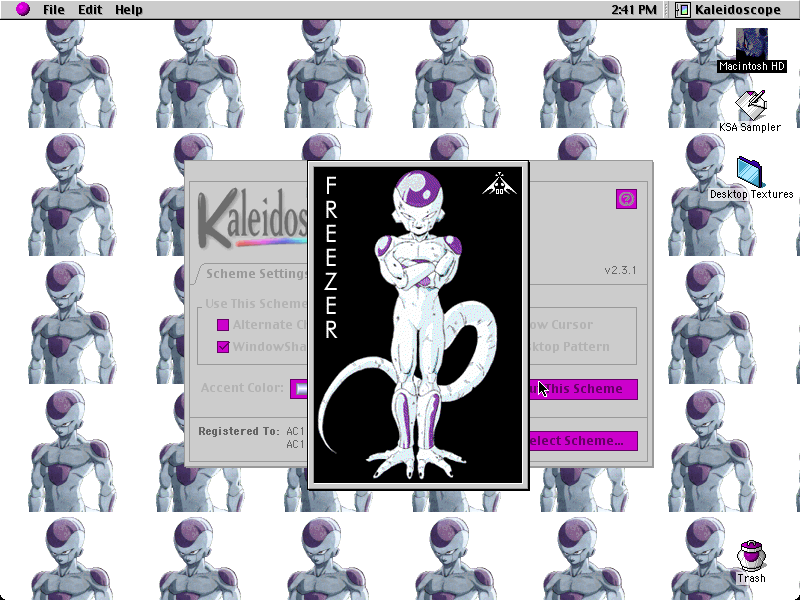Open the Edit menu
This screenshot has height=600, width=800.
90,10
